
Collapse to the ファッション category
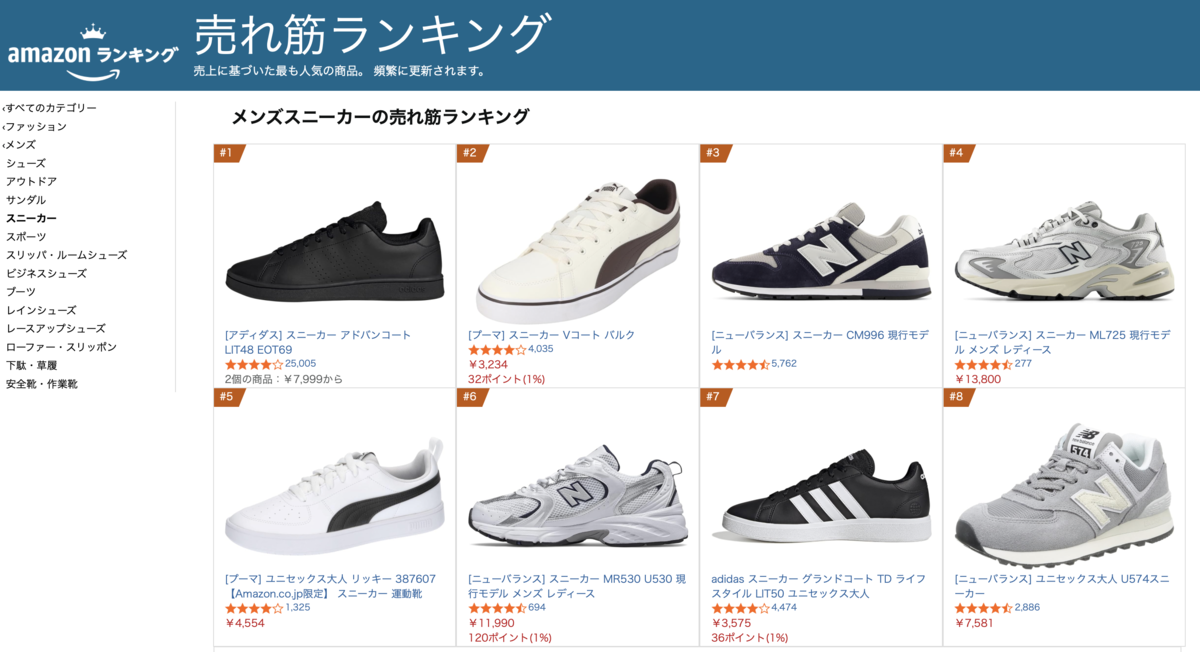(x=36, y=127)
